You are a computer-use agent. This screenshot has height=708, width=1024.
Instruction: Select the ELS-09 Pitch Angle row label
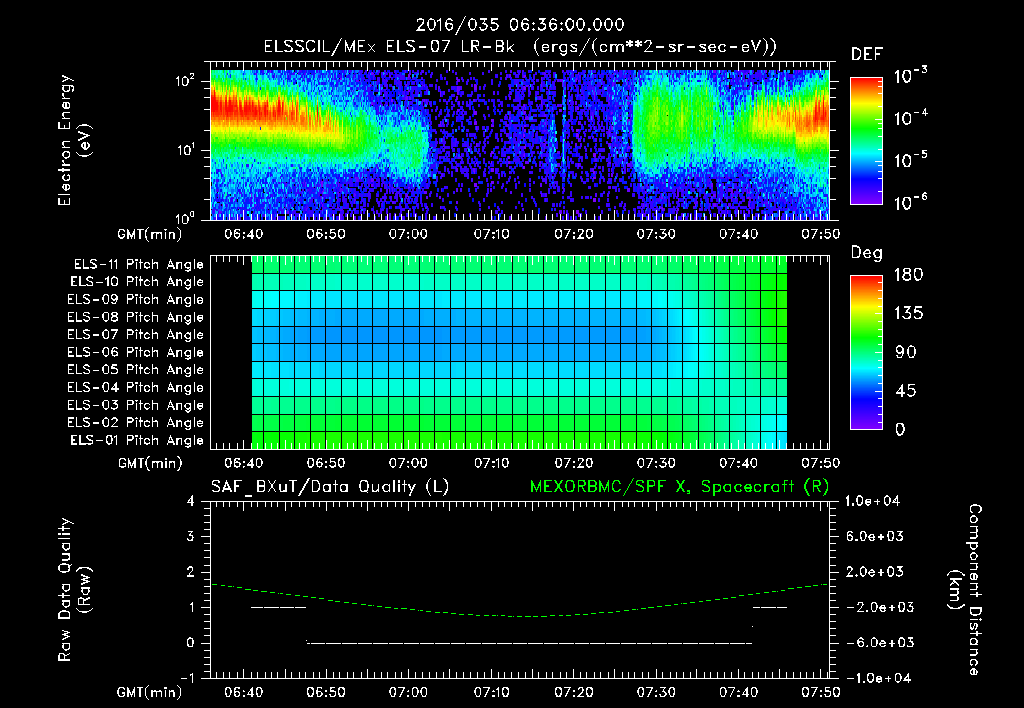[136, 300]
